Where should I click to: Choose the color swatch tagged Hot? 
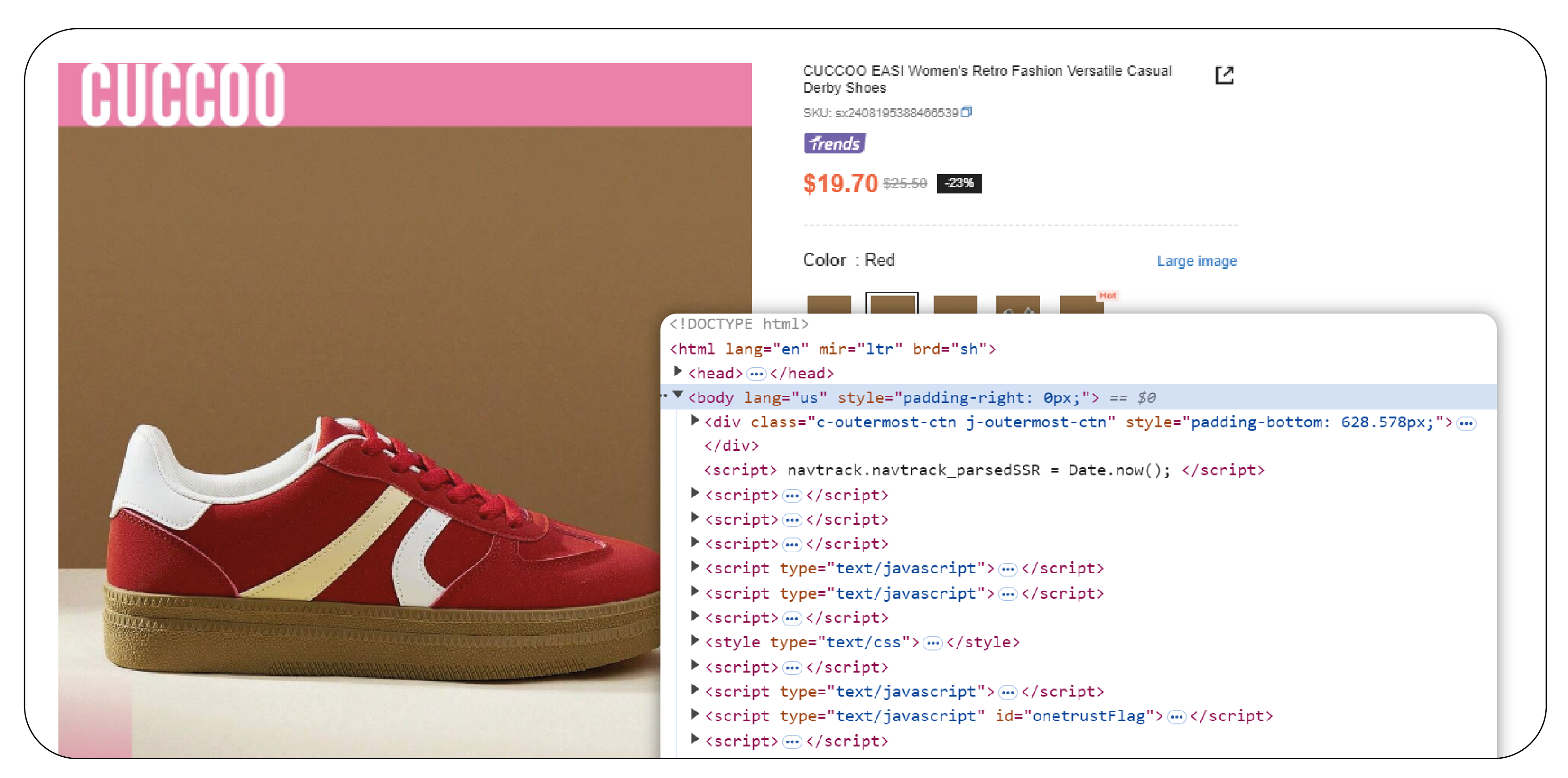[1081, 304]
